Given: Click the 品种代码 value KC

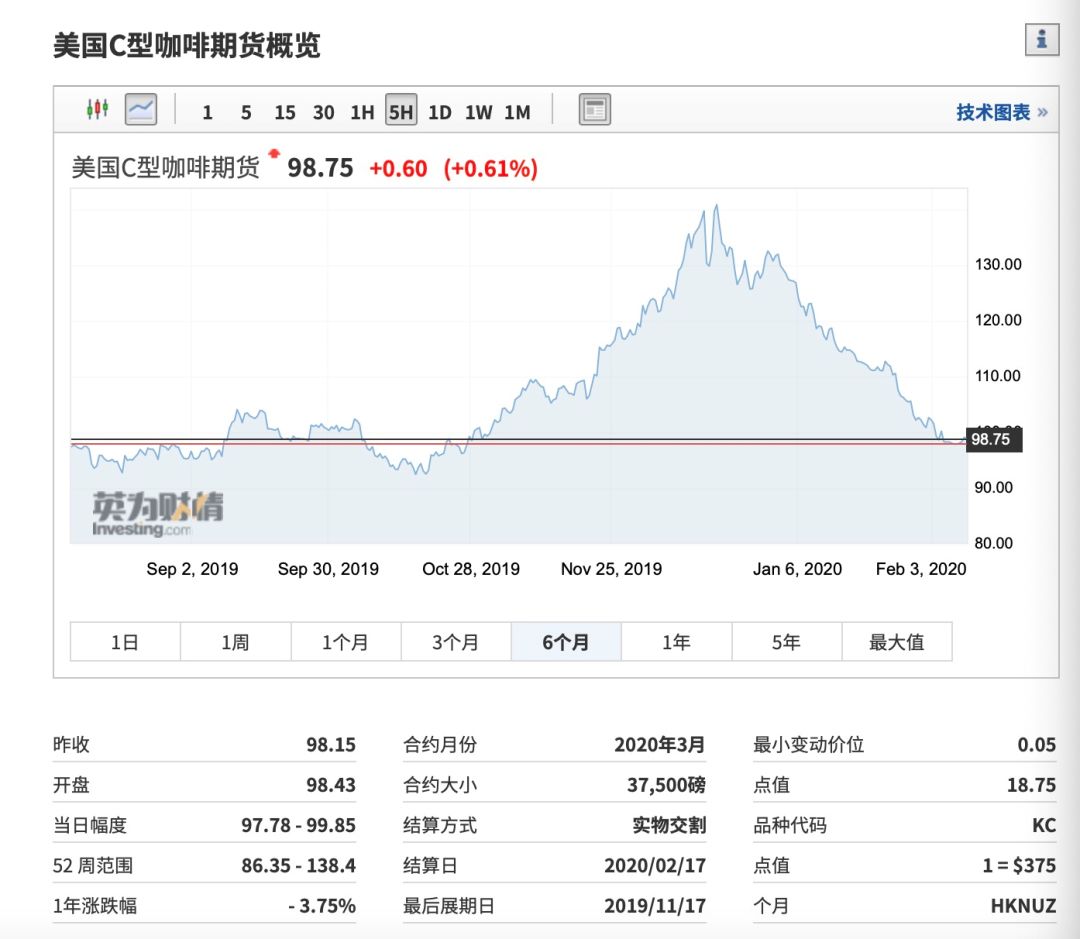Looking at the screenshot, I should coord(1044,825).
